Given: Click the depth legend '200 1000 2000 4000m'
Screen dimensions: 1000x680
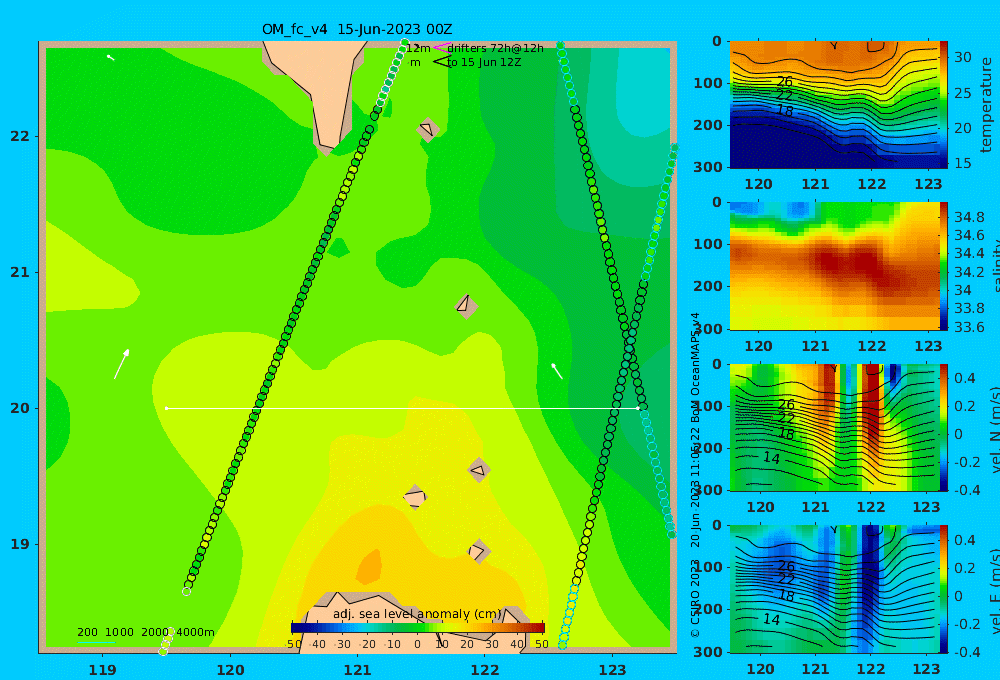Looking at the screenshot, I should click(x=145, y=632).
